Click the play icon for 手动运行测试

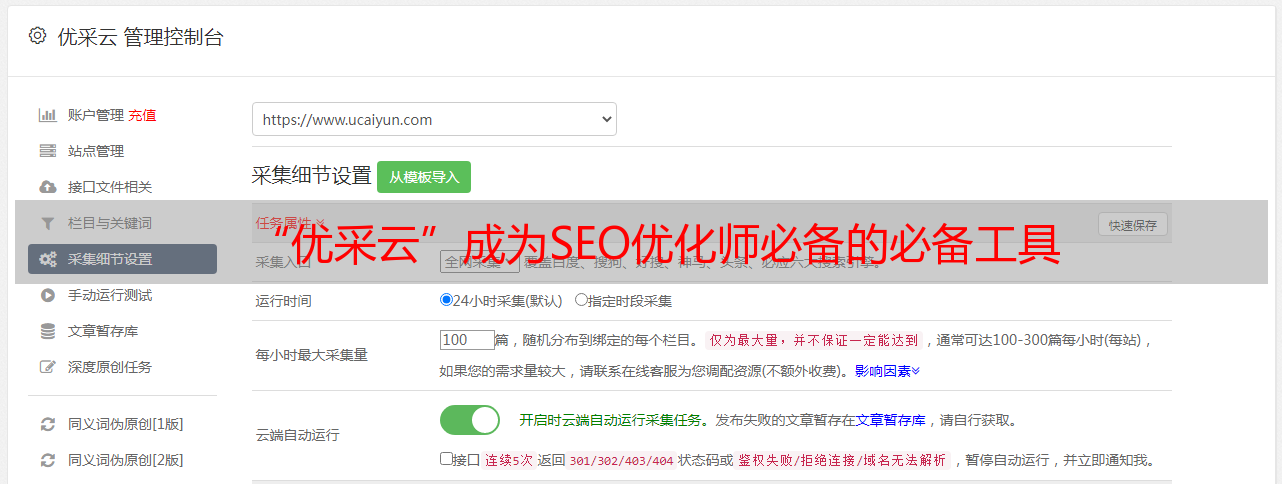47,295
